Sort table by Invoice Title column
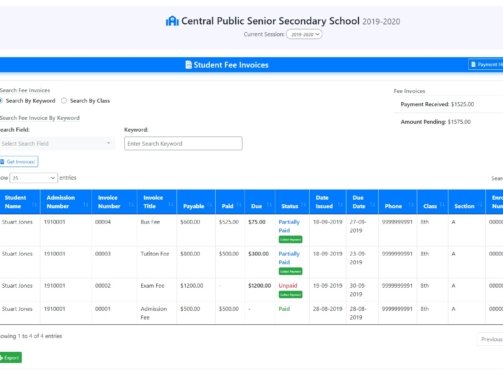This screenshot has height=378, width=503. pyautogui.click(x=157, y=202)
